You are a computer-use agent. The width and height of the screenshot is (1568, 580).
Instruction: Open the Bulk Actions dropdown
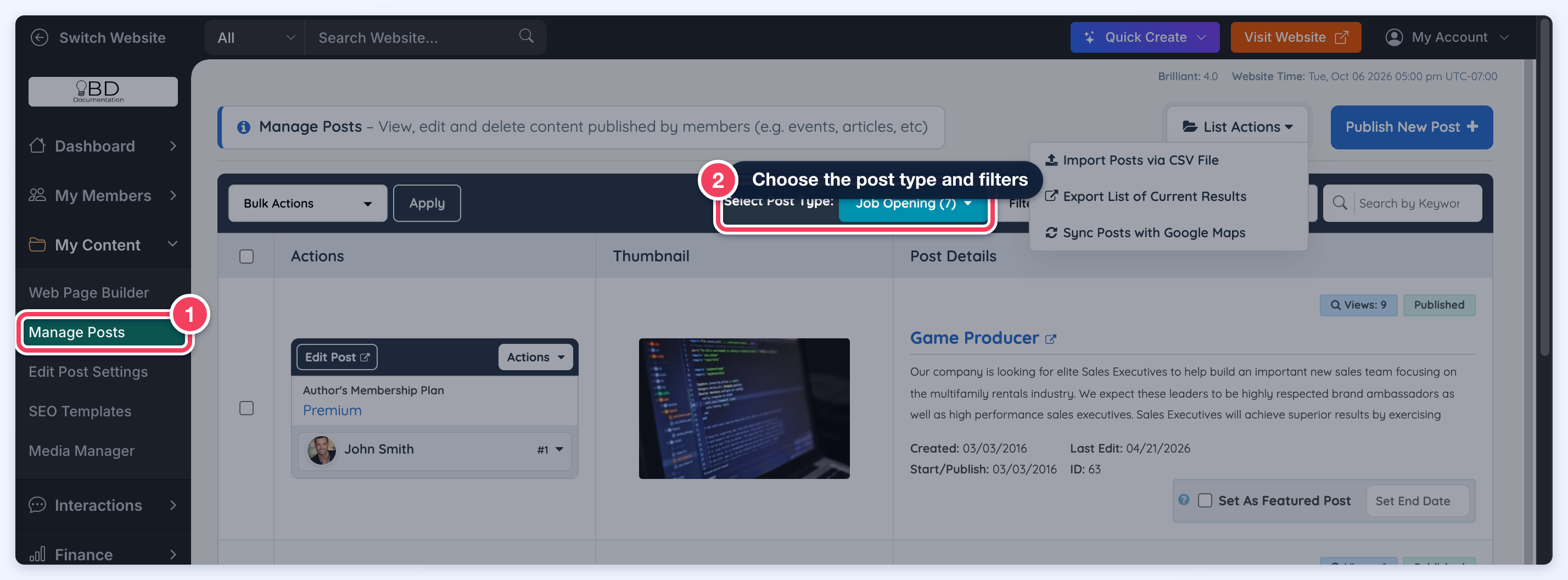(307, 203)
